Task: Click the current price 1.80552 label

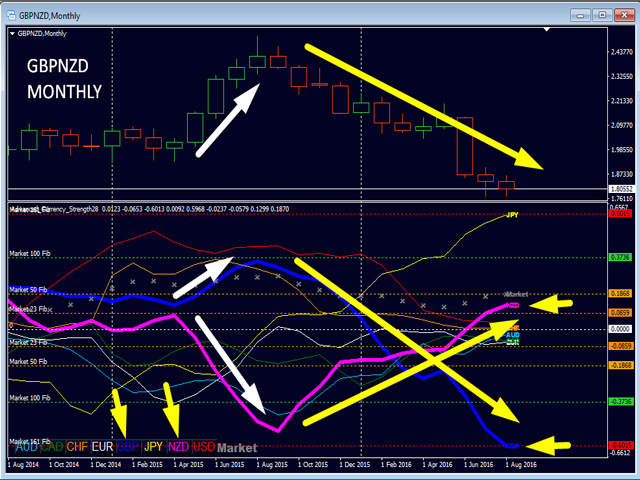Action: [x=620, y=189]
